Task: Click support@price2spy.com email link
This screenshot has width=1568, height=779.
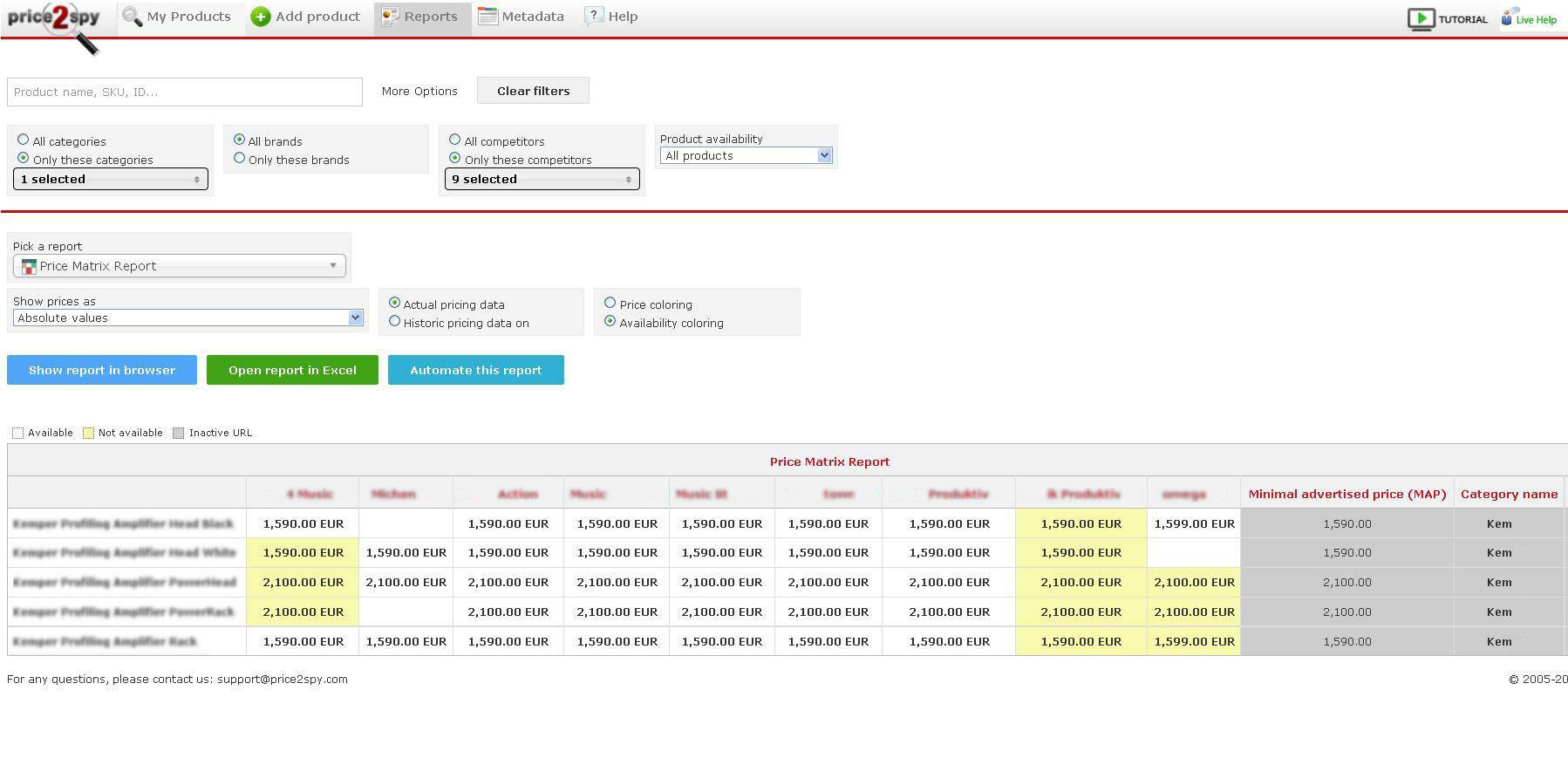Action: 283,679
